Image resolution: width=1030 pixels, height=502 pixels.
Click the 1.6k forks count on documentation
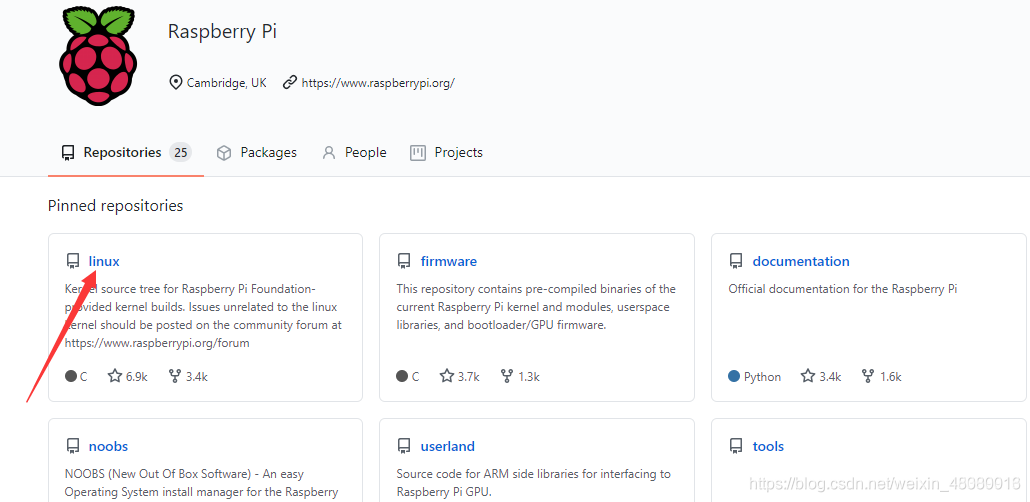890,377
